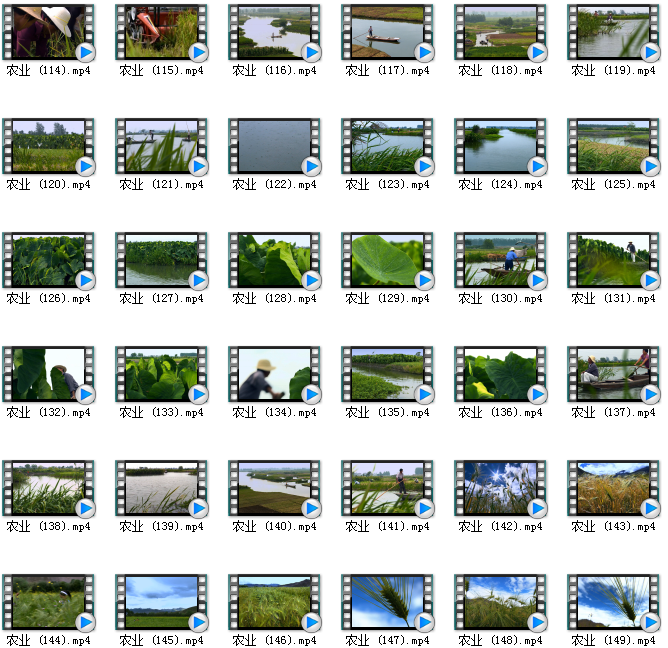Select golden wheat video 农业 (143).mp4
Viewport: 668px width, 648px height.
(613, 488)
